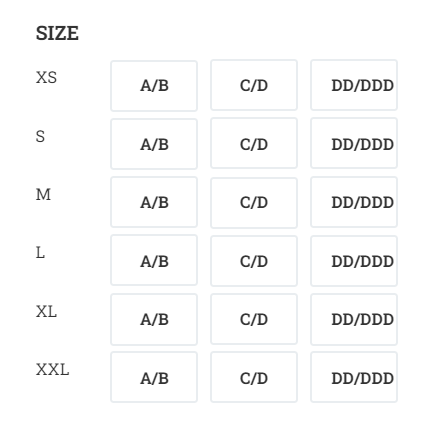Pick L size C/D option

(x=254, y=261)
